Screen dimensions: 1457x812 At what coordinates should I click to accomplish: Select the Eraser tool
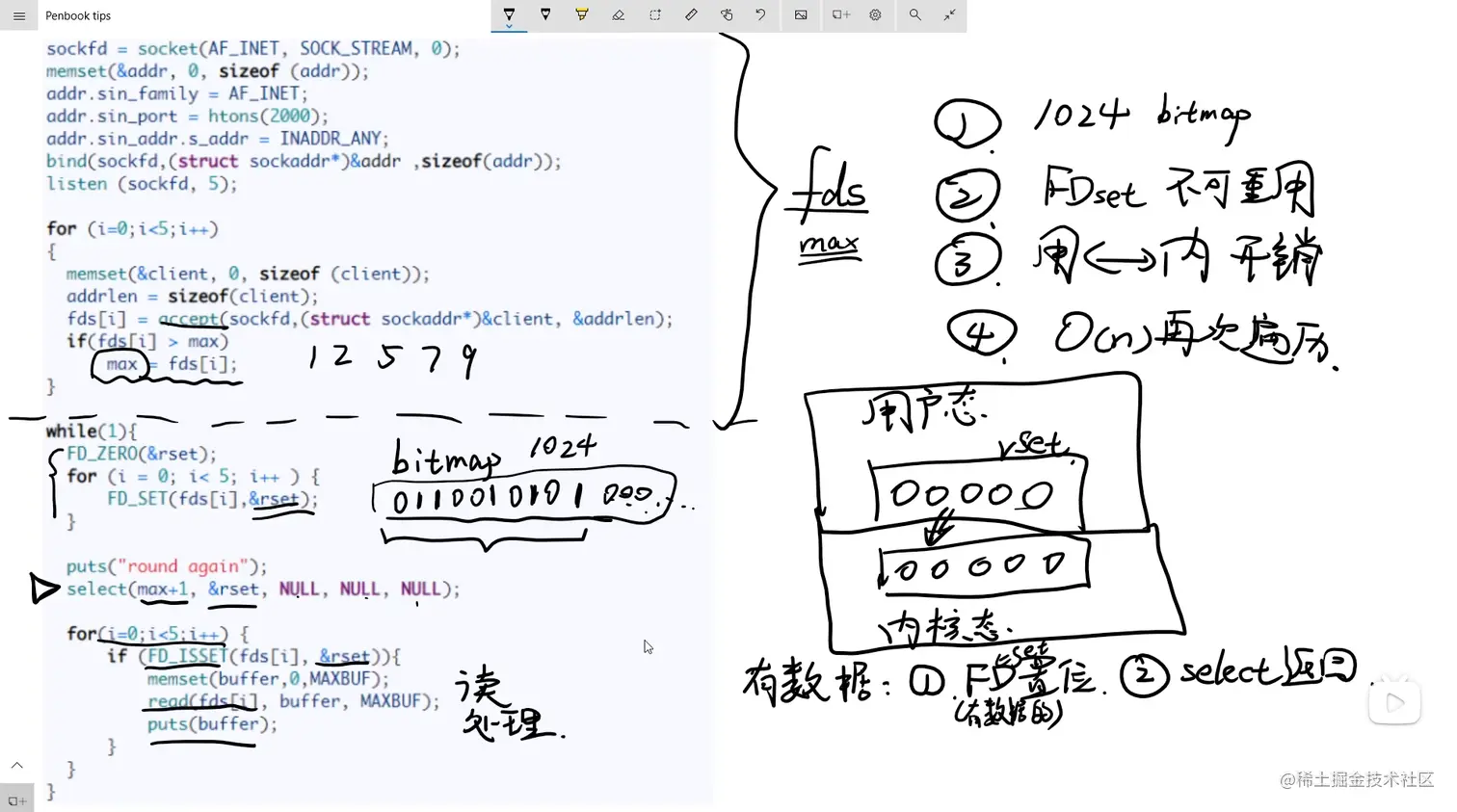pos(618,13)
